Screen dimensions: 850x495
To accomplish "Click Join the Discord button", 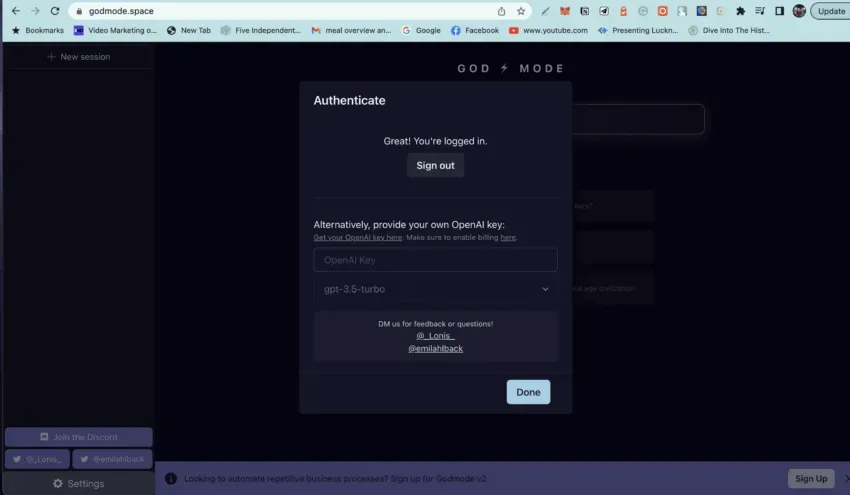I will pyautogui.click(x=79, y=437).
